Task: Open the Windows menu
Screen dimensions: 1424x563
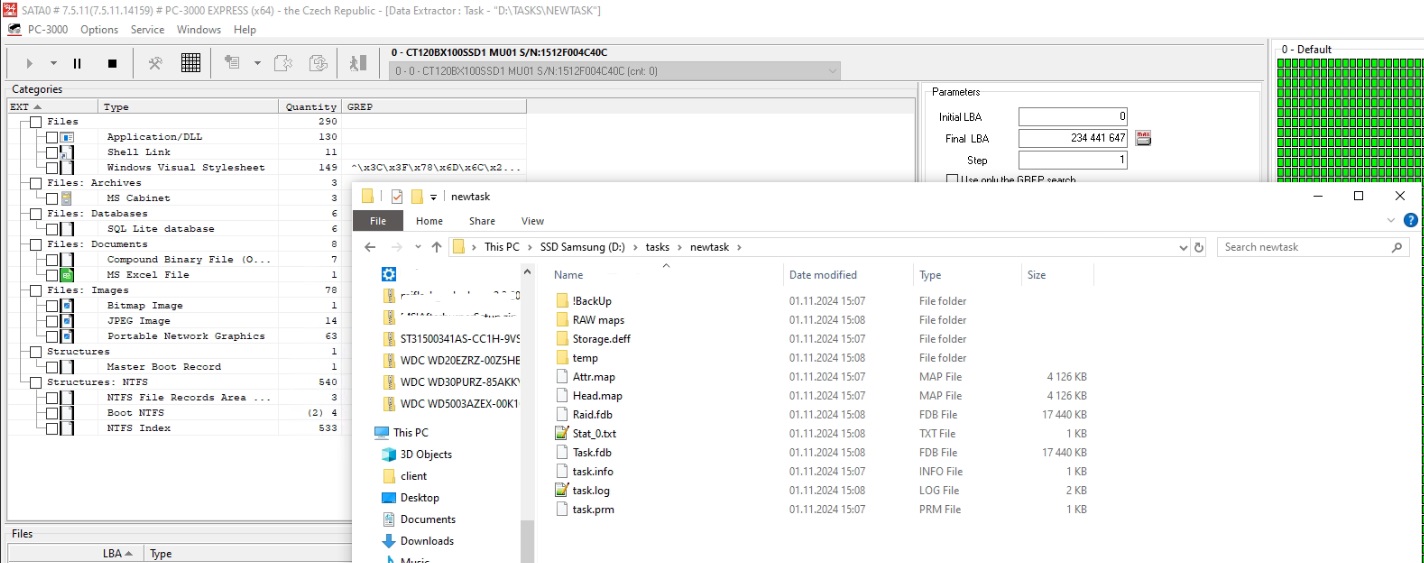Action: [199, 29]
